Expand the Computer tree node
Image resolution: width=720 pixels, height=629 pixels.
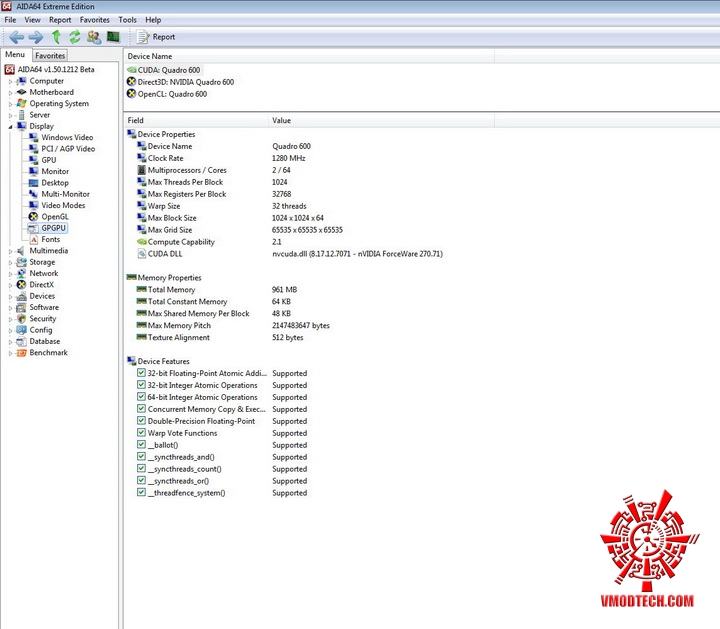pos(11,81)
